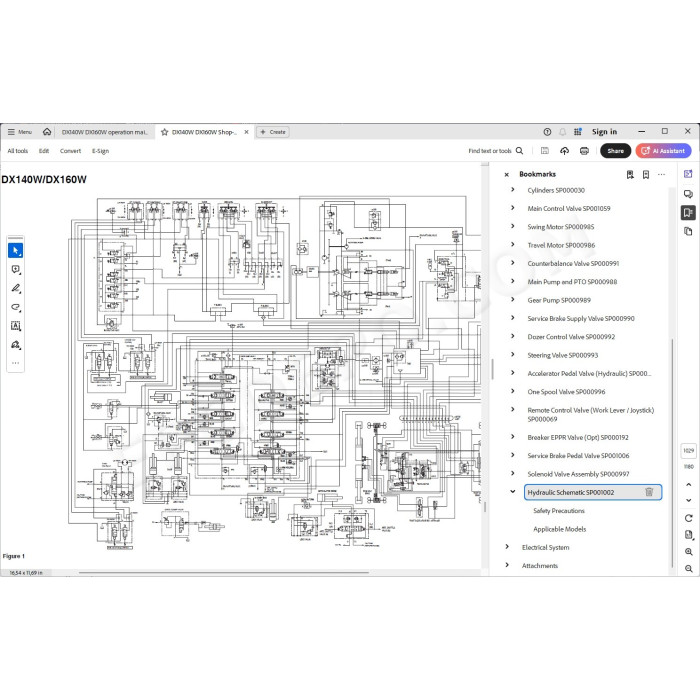Expand Gear Pump SP000989 bookmark
Screen dimensions: 700x700
click(512, 299)
